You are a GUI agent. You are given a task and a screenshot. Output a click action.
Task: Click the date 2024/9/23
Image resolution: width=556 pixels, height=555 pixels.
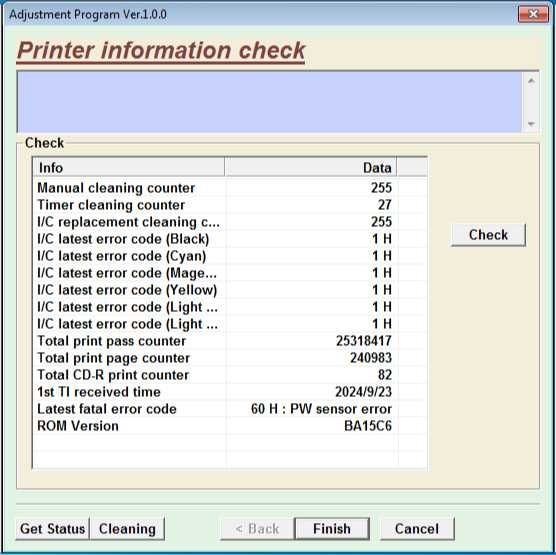pos(363,392)
